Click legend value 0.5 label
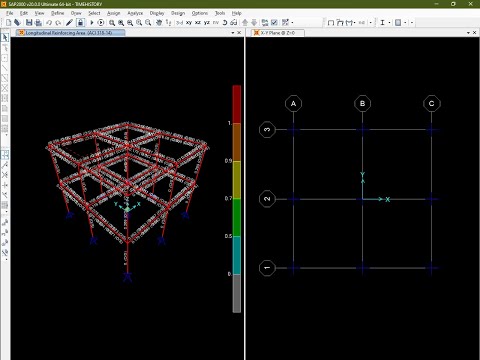 point(228,236)
